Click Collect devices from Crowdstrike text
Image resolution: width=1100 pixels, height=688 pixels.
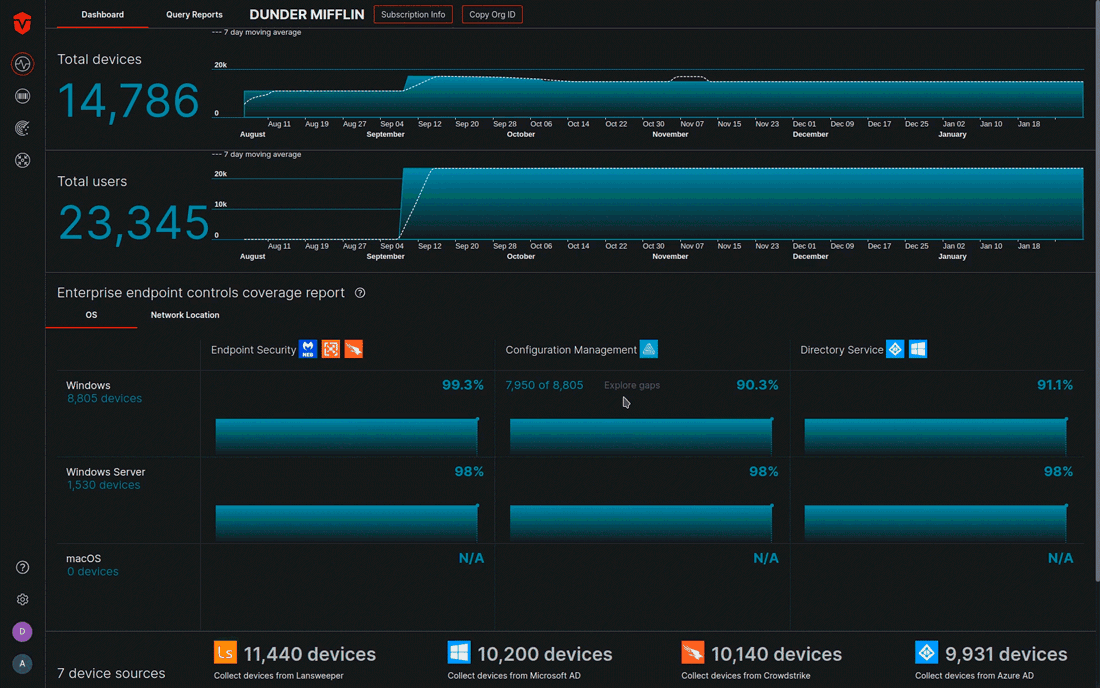point(746,676)
